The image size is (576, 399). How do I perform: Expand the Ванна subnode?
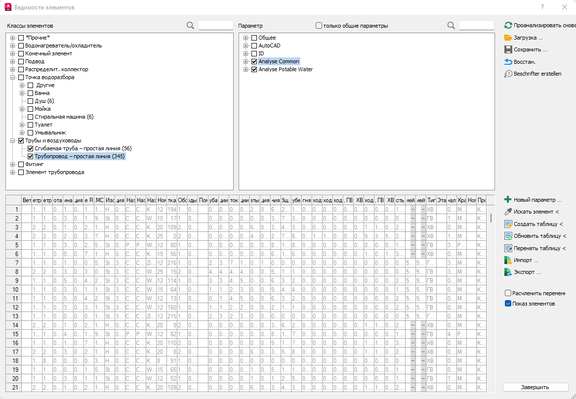pos(22,93)
